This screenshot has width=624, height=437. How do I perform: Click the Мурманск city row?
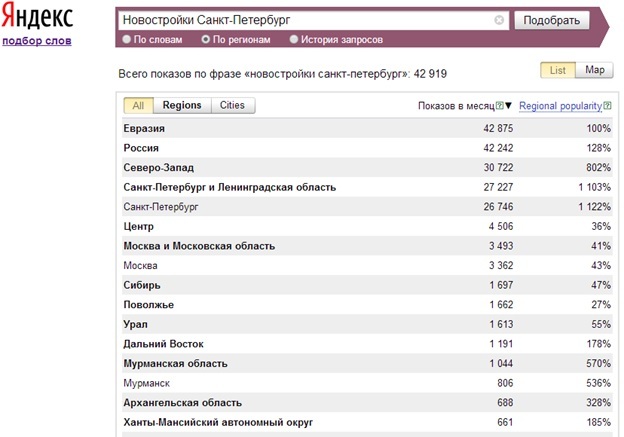tap(367, 383)
